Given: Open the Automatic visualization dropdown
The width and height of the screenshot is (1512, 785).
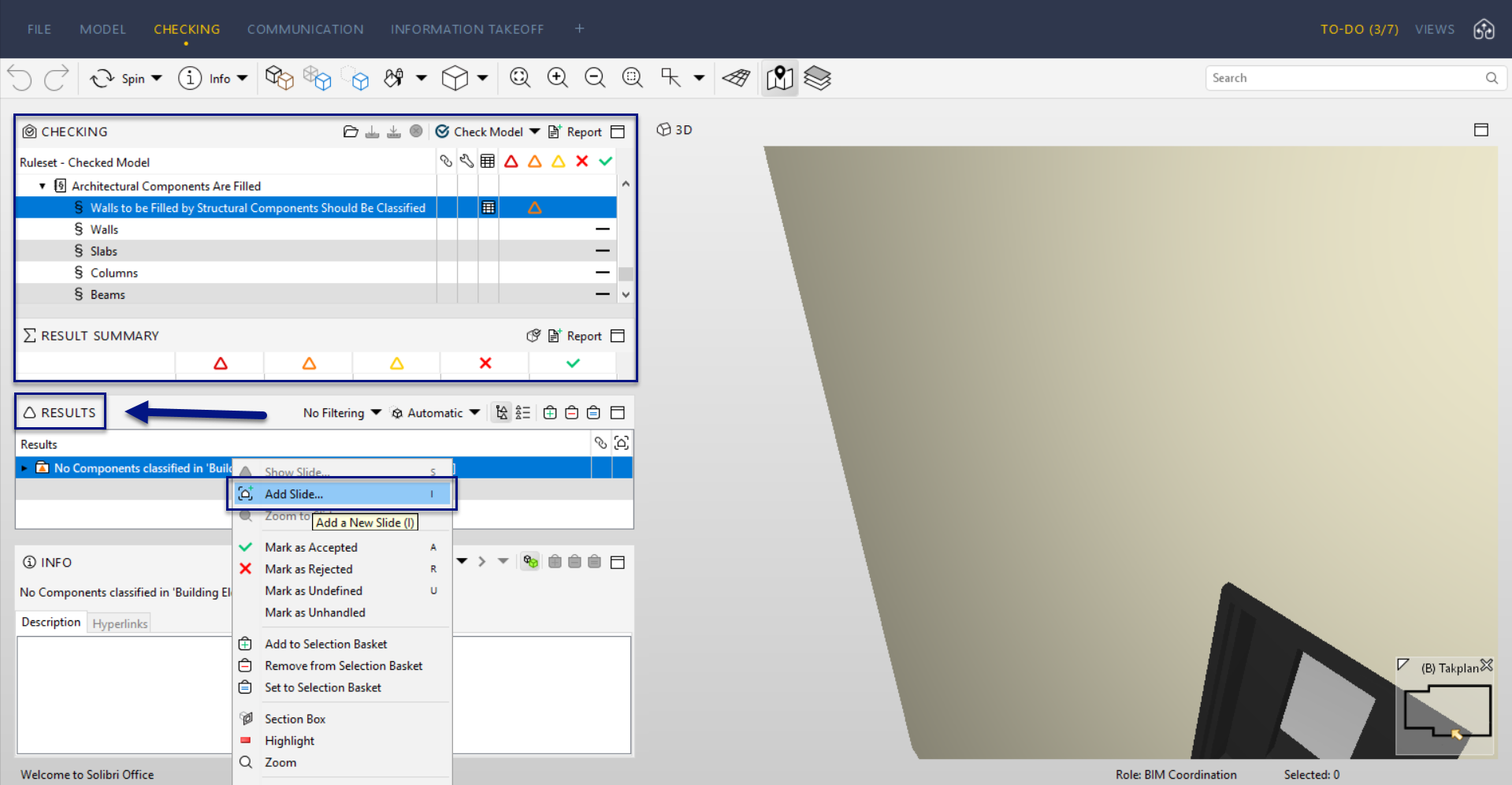Looking at the screenshot, I should point(436,413).
